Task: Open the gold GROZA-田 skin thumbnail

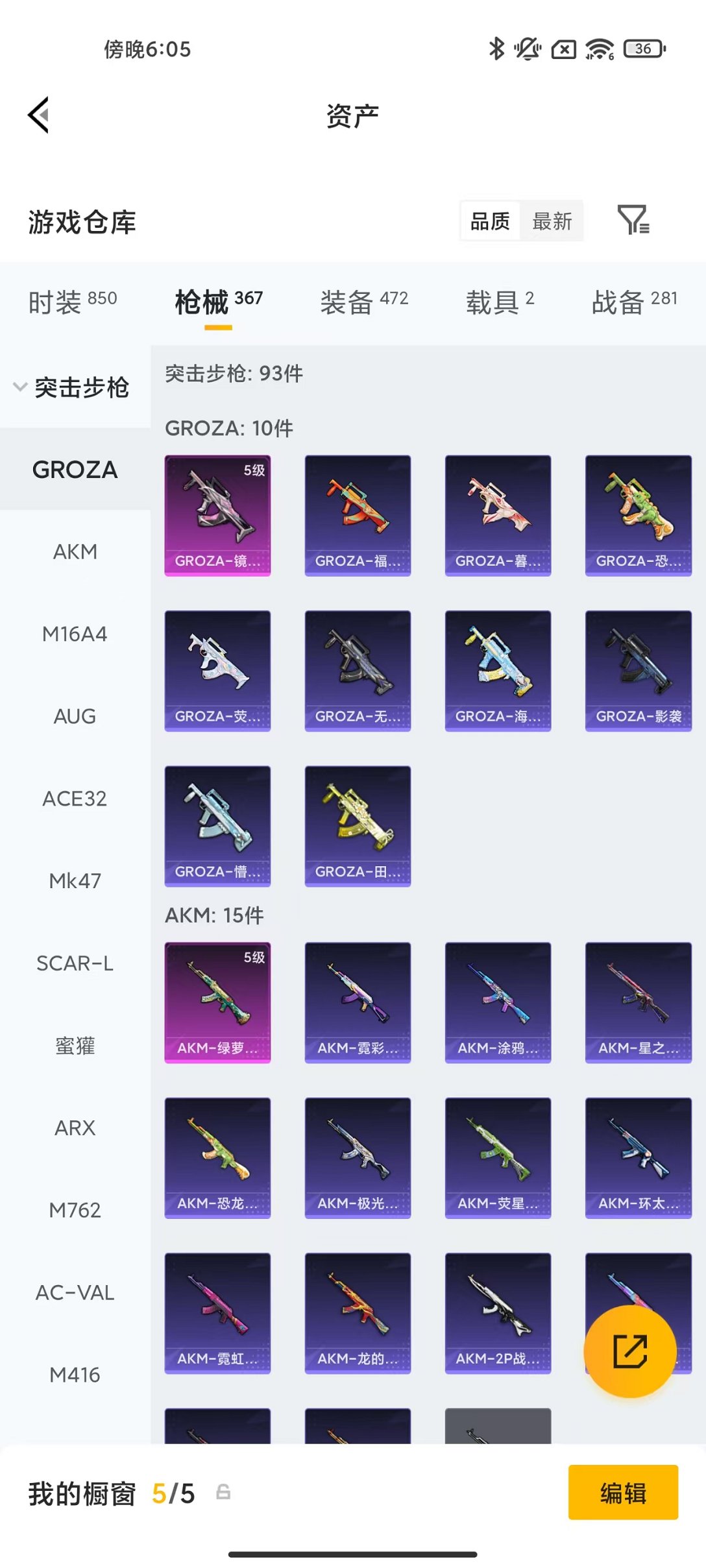Action: [x=358, y=826]
